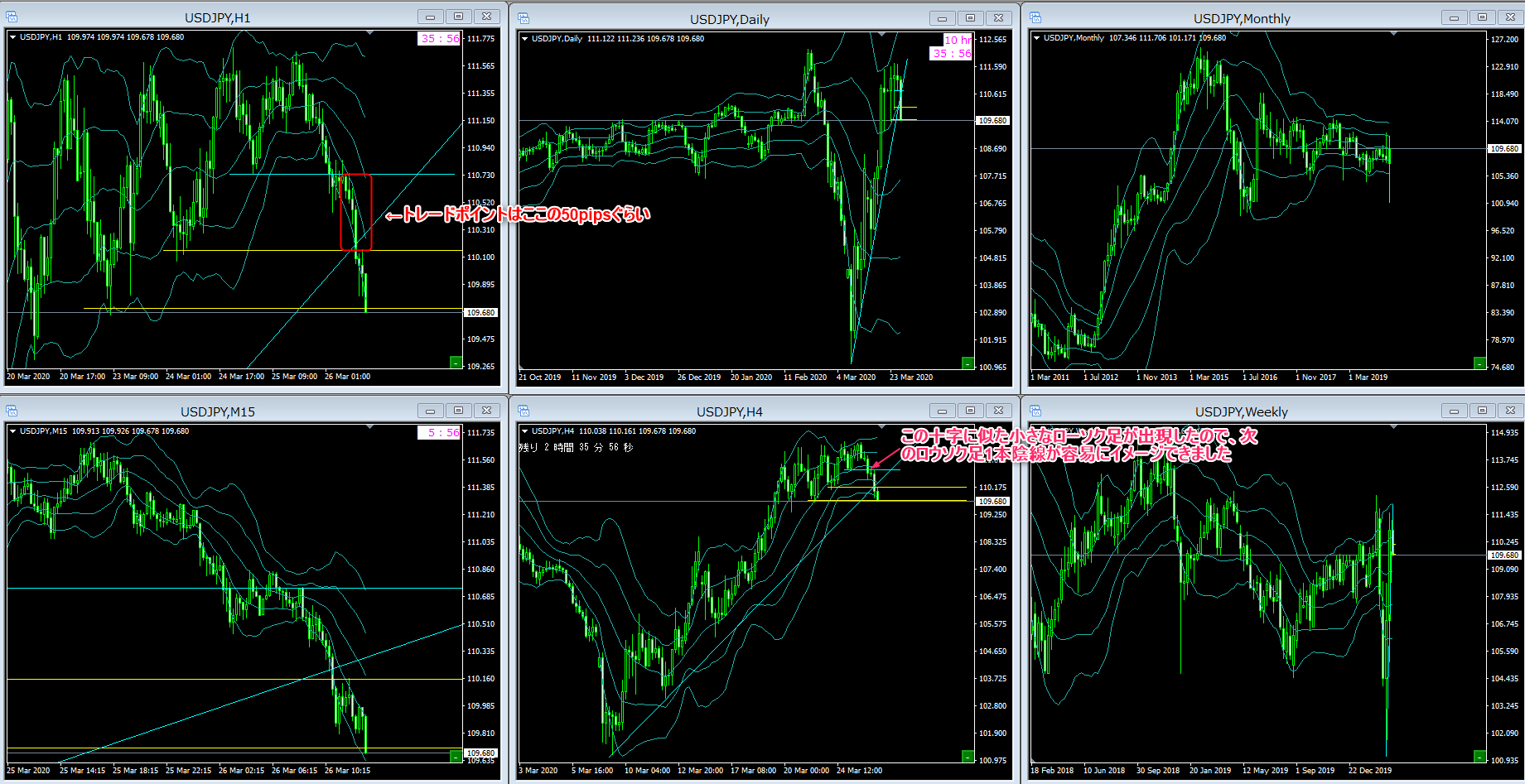Select the red 50pips text annotation

(518, 215)
